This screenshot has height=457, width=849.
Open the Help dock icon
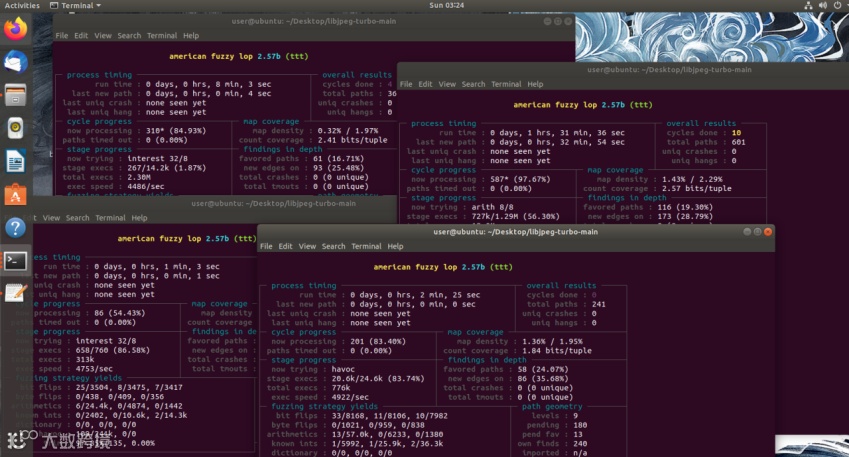tap(16, 228)
